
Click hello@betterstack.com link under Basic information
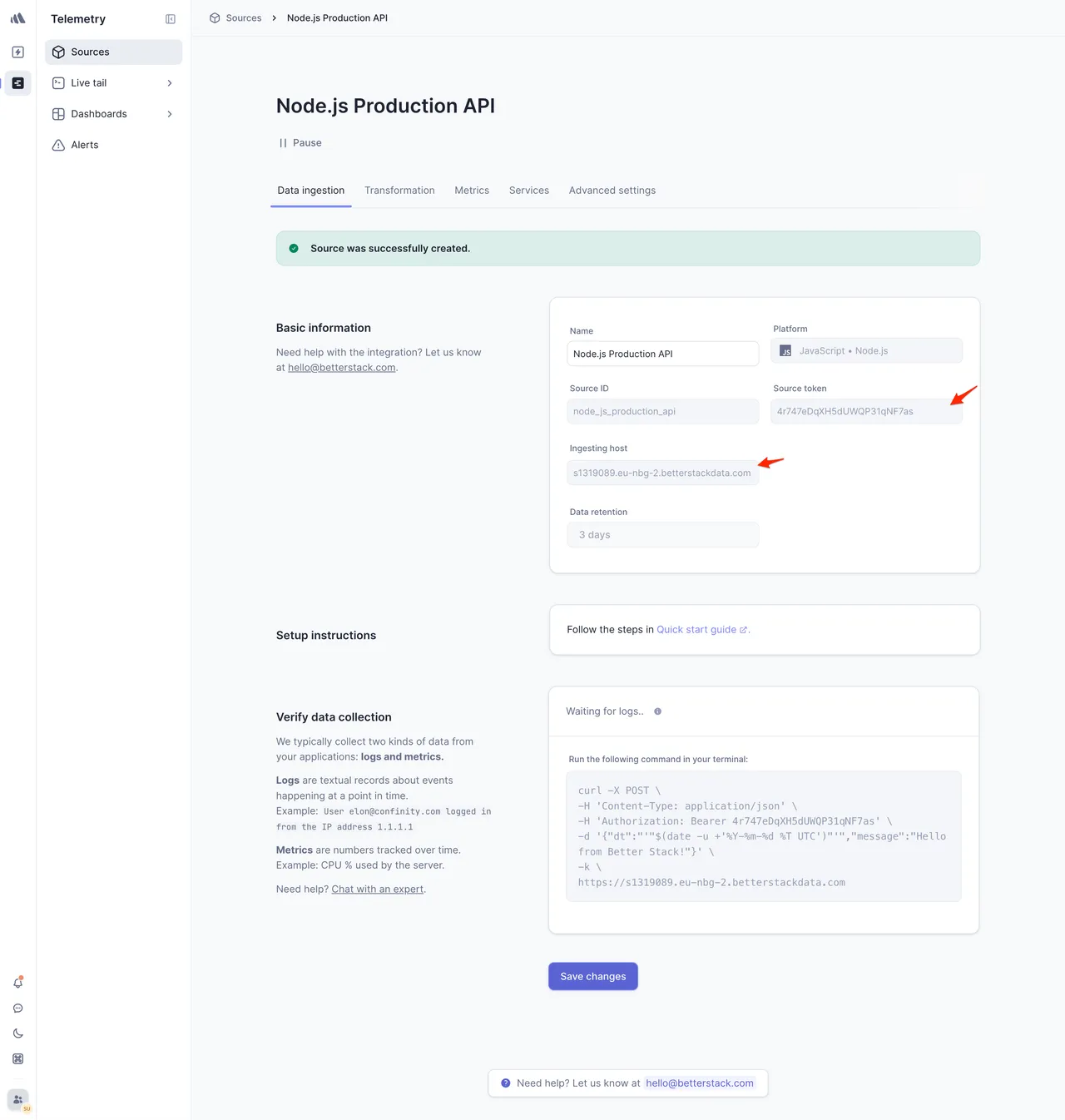(342, 368)
